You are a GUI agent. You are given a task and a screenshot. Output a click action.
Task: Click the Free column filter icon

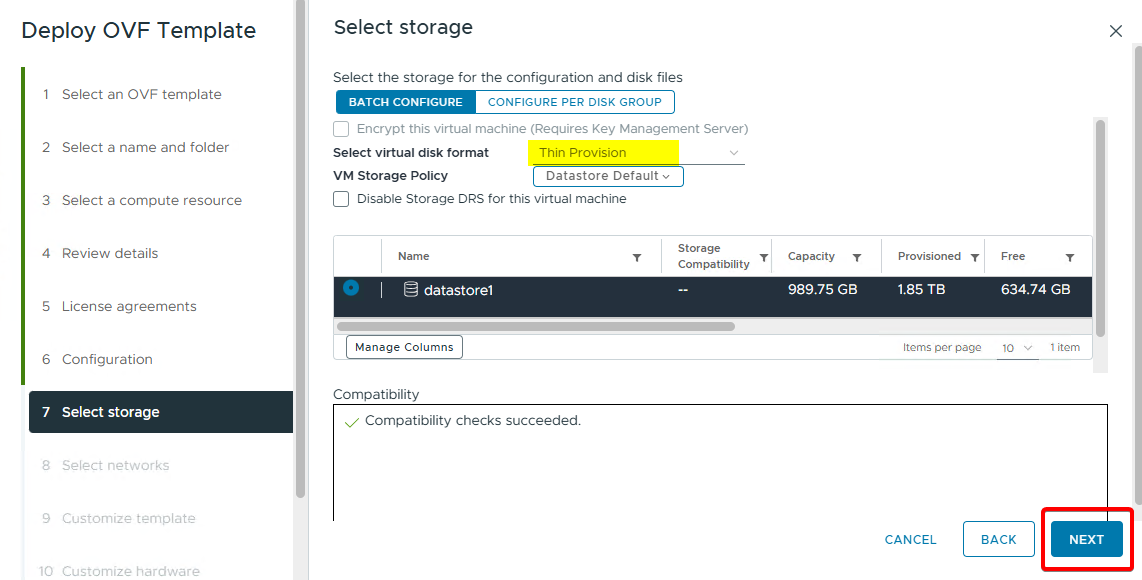pos(1070,258)
